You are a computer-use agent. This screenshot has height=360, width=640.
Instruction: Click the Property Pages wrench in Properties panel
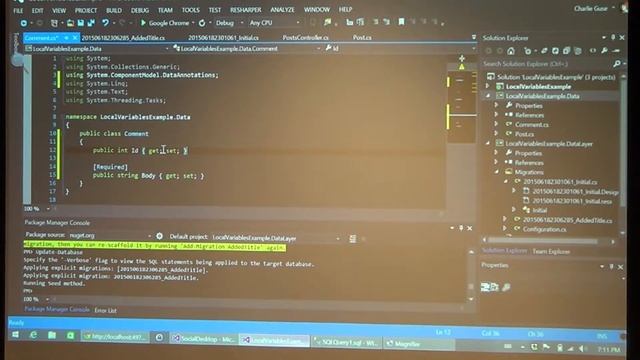point(506,287)
